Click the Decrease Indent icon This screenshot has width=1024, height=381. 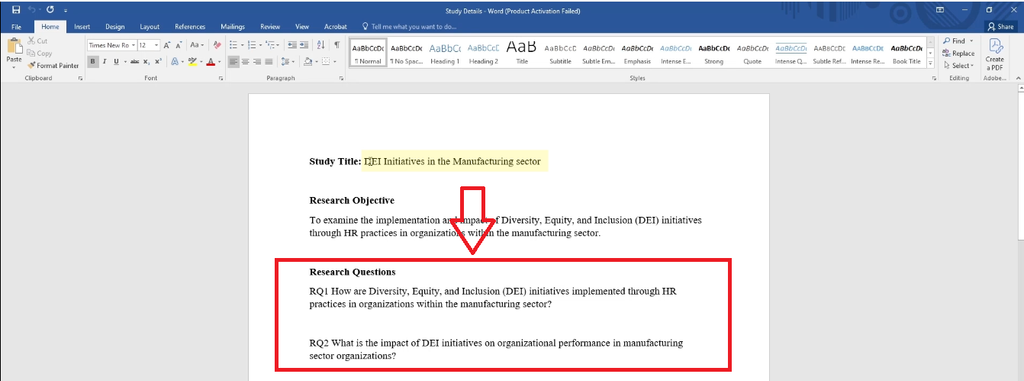(x=292, y=45)
